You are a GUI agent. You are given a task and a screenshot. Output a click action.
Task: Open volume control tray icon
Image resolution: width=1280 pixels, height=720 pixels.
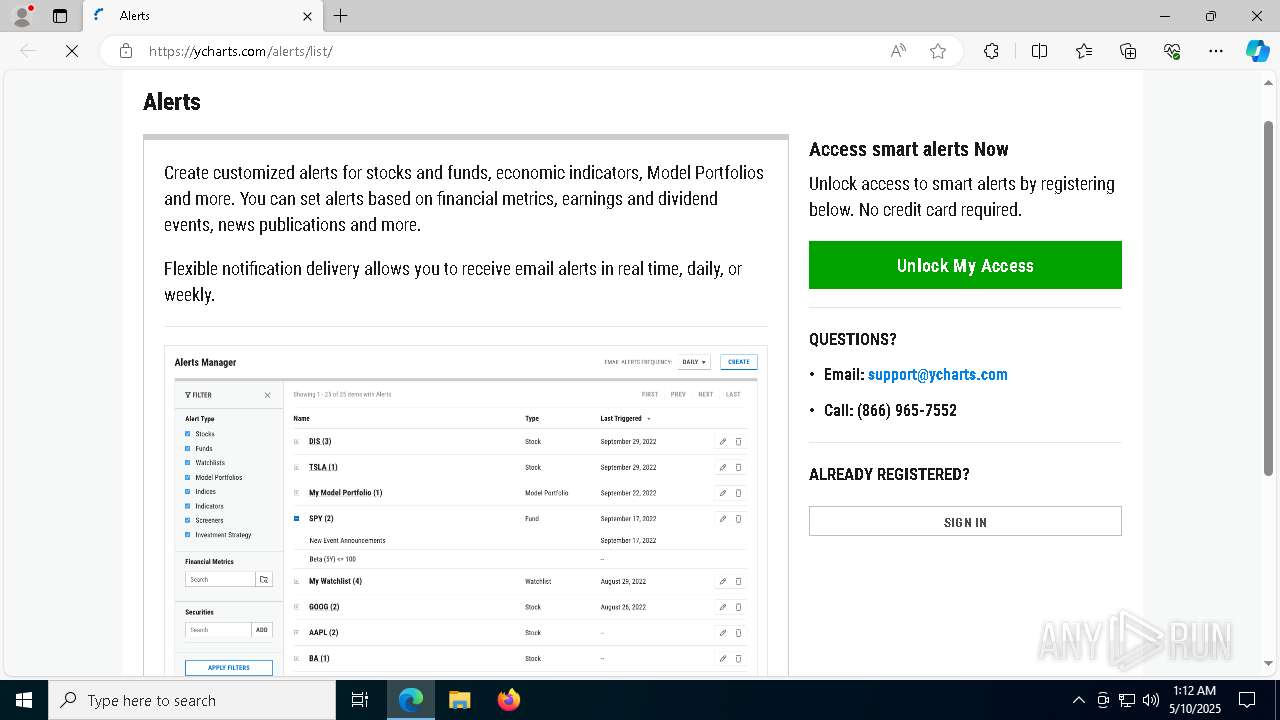point(1150,700)
